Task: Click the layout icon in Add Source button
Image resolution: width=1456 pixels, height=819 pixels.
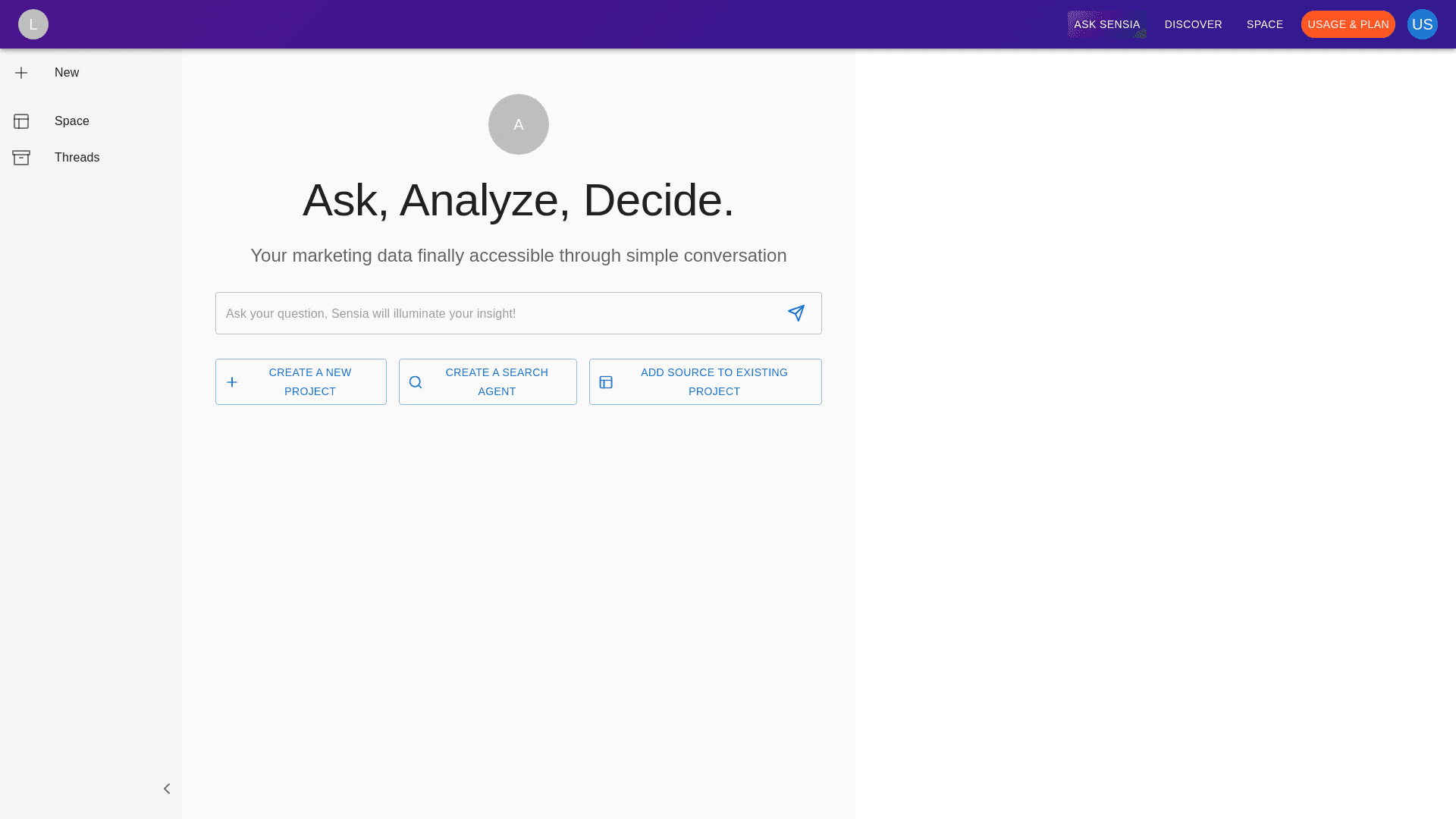Action: coord(606,382)
